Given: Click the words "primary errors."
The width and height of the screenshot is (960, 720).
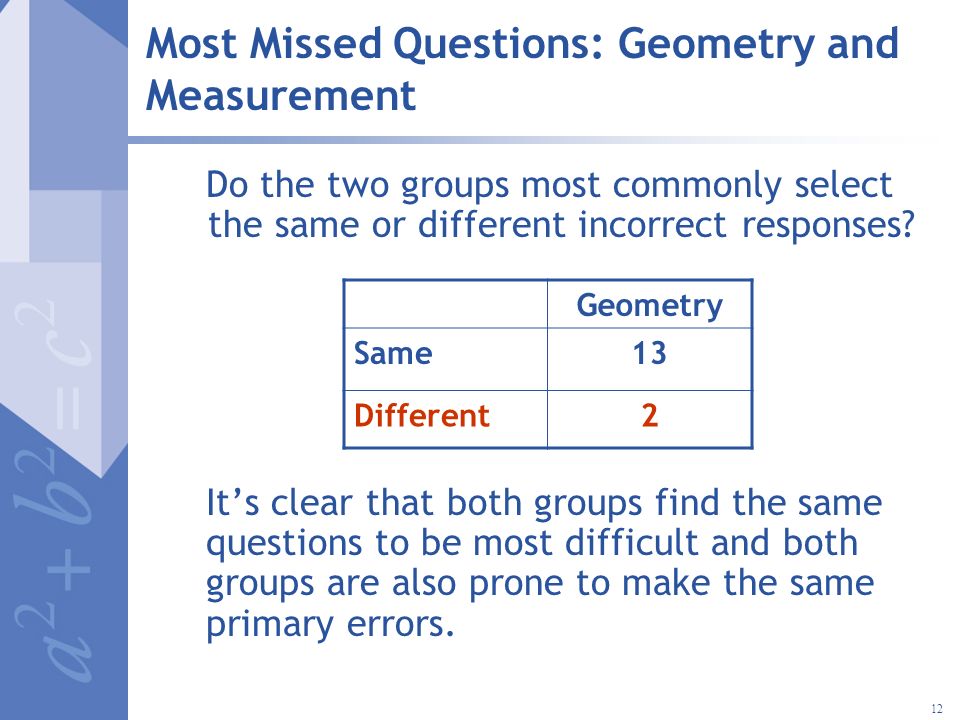Looking at the screenshot, I should click(x=330, y=625).
